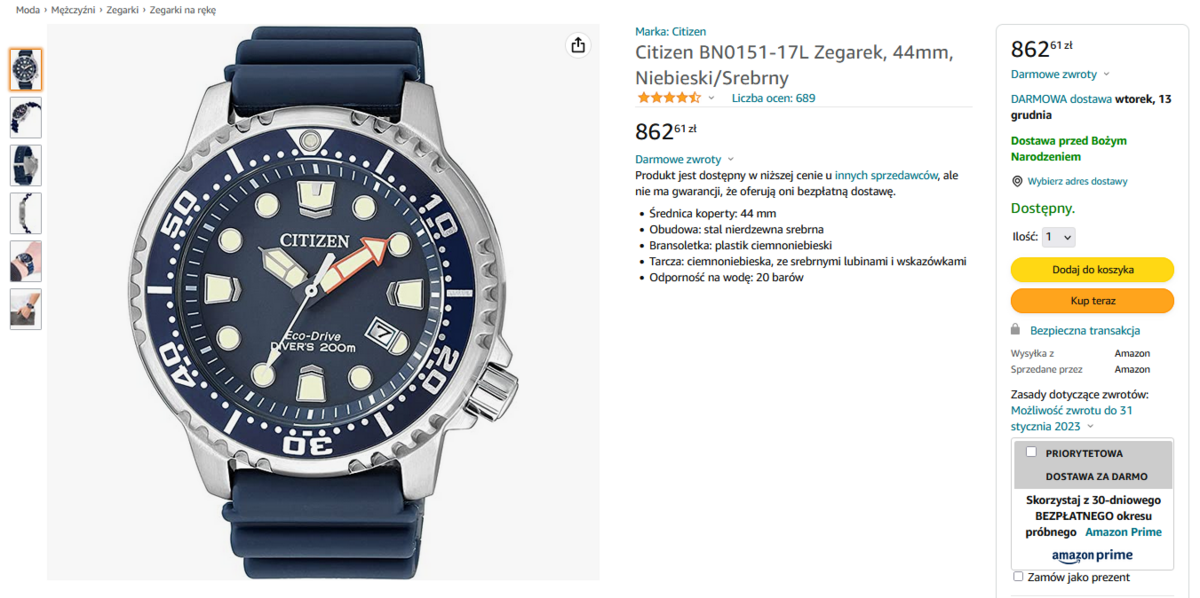Open the Ilość quantity dropdown
Viewport: 1200px width, 598px height.
point(1058,237)
